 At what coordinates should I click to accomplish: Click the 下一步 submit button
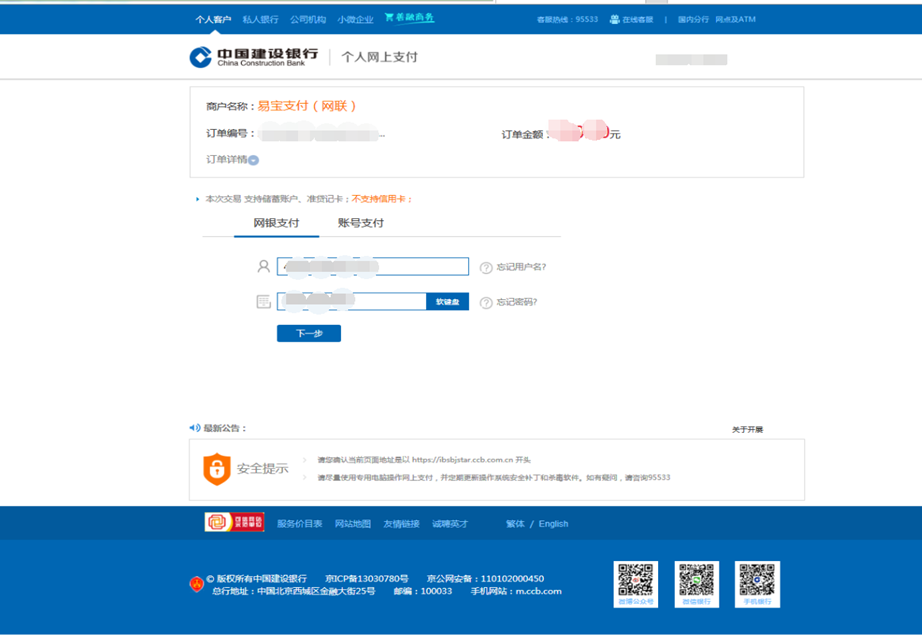click(308, 333)
